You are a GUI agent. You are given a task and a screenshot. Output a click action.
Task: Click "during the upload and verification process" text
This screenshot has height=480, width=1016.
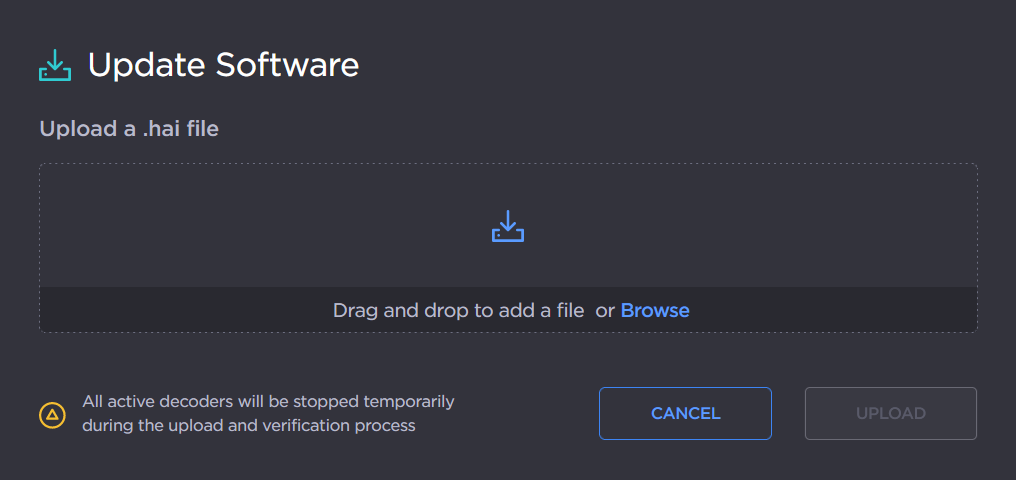coord(248,426)
